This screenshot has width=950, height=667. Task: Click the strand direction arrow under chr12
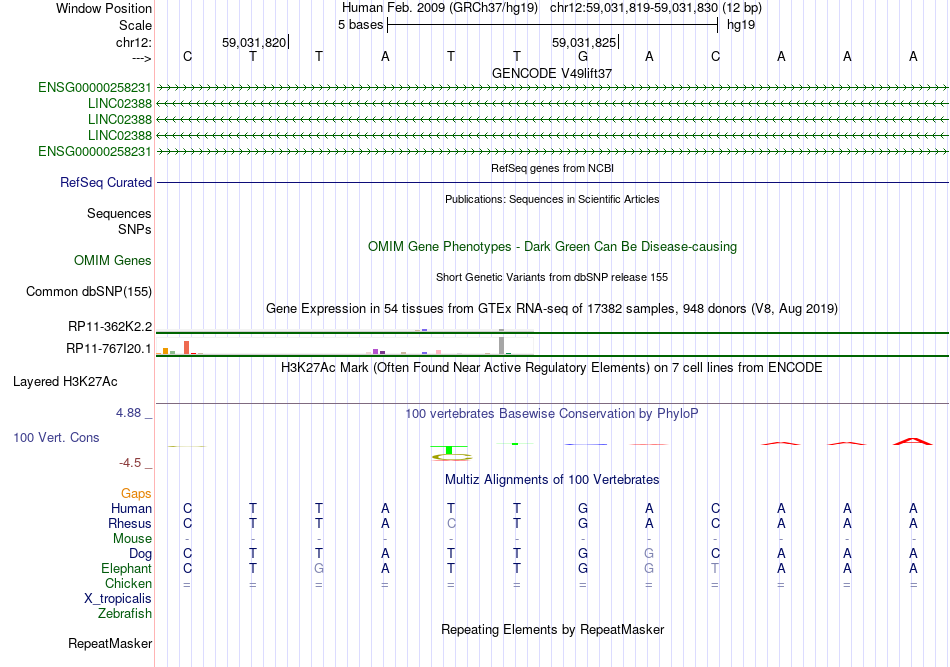click(x=142, y=58)
